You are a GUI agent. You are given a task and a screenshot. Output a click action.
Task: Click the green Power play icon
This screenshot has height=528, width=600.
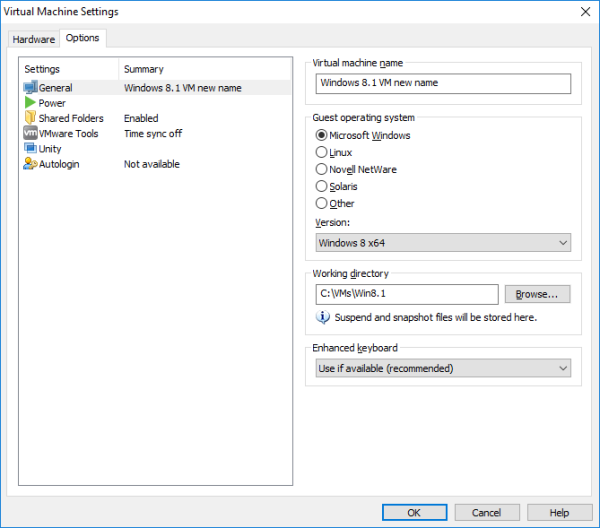point(30,103)
